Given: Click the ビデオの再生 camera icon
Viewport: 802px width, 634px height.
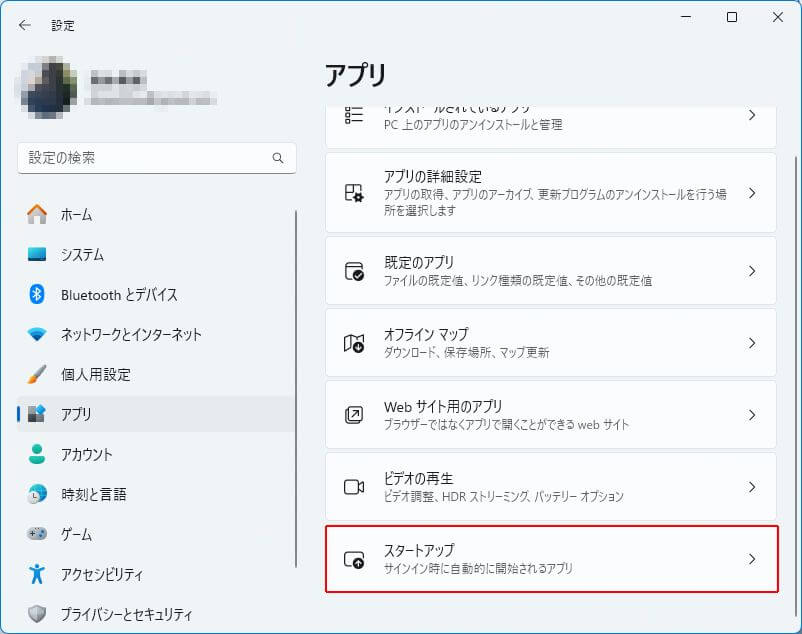Looking at the screenshot, I should point(354,487).
